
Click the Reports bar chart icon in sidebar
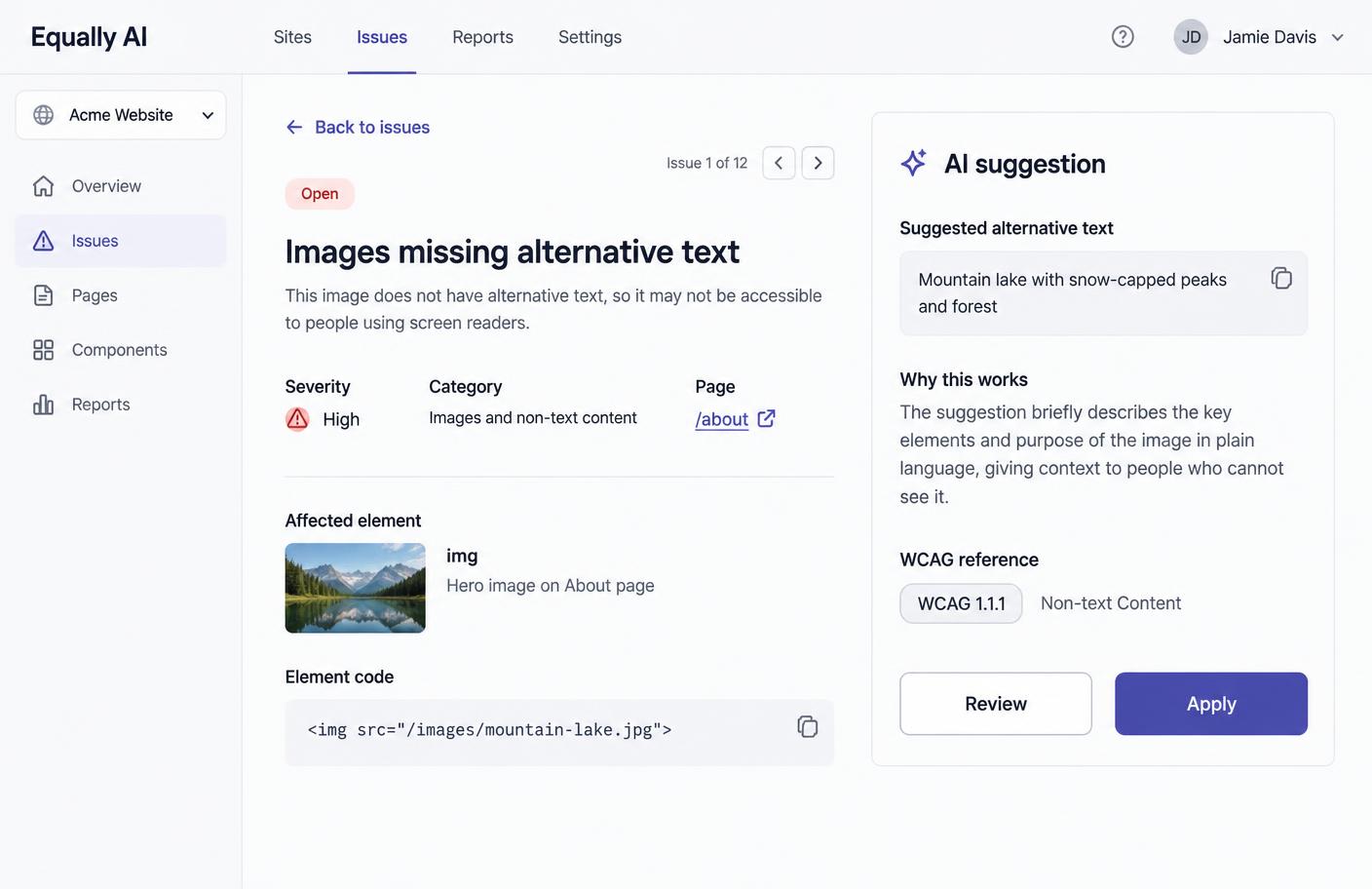pos(44,405)
